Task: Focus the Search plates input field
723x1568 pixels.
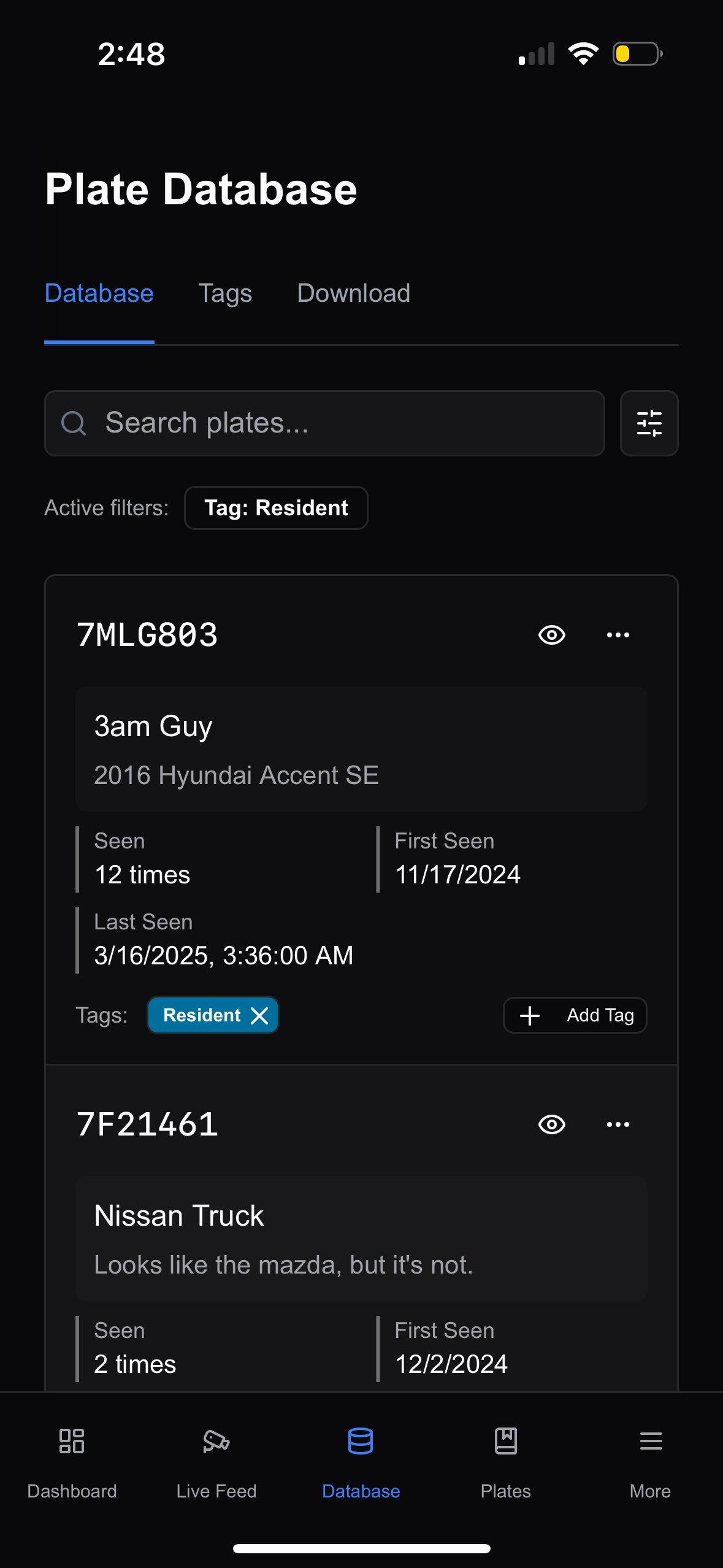Action: [x=324, y=423]
